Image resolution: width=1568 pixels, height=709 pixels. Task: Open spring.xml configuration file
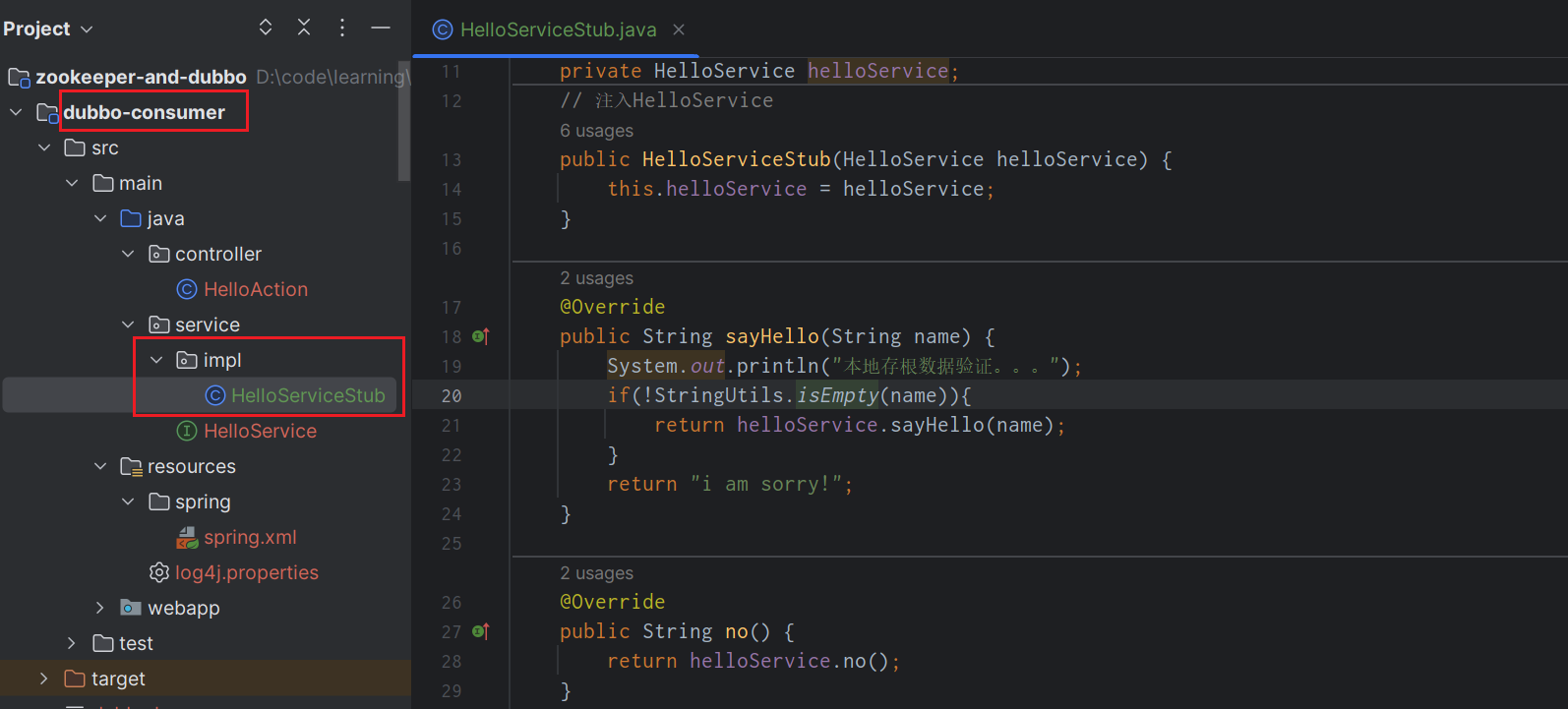point(250,537)
